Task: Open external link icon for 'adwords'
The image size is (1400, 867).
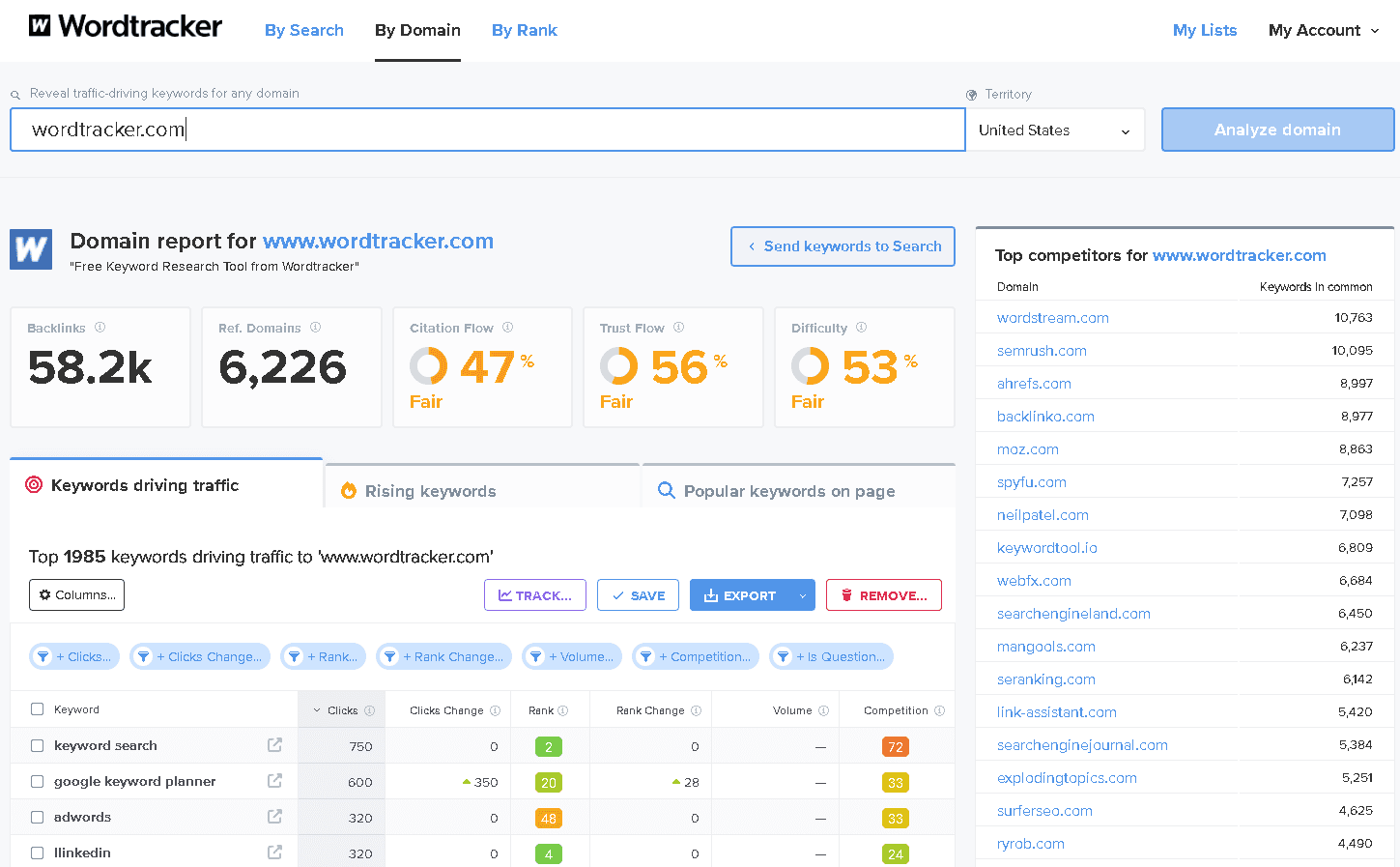Action: coord(274,817)
